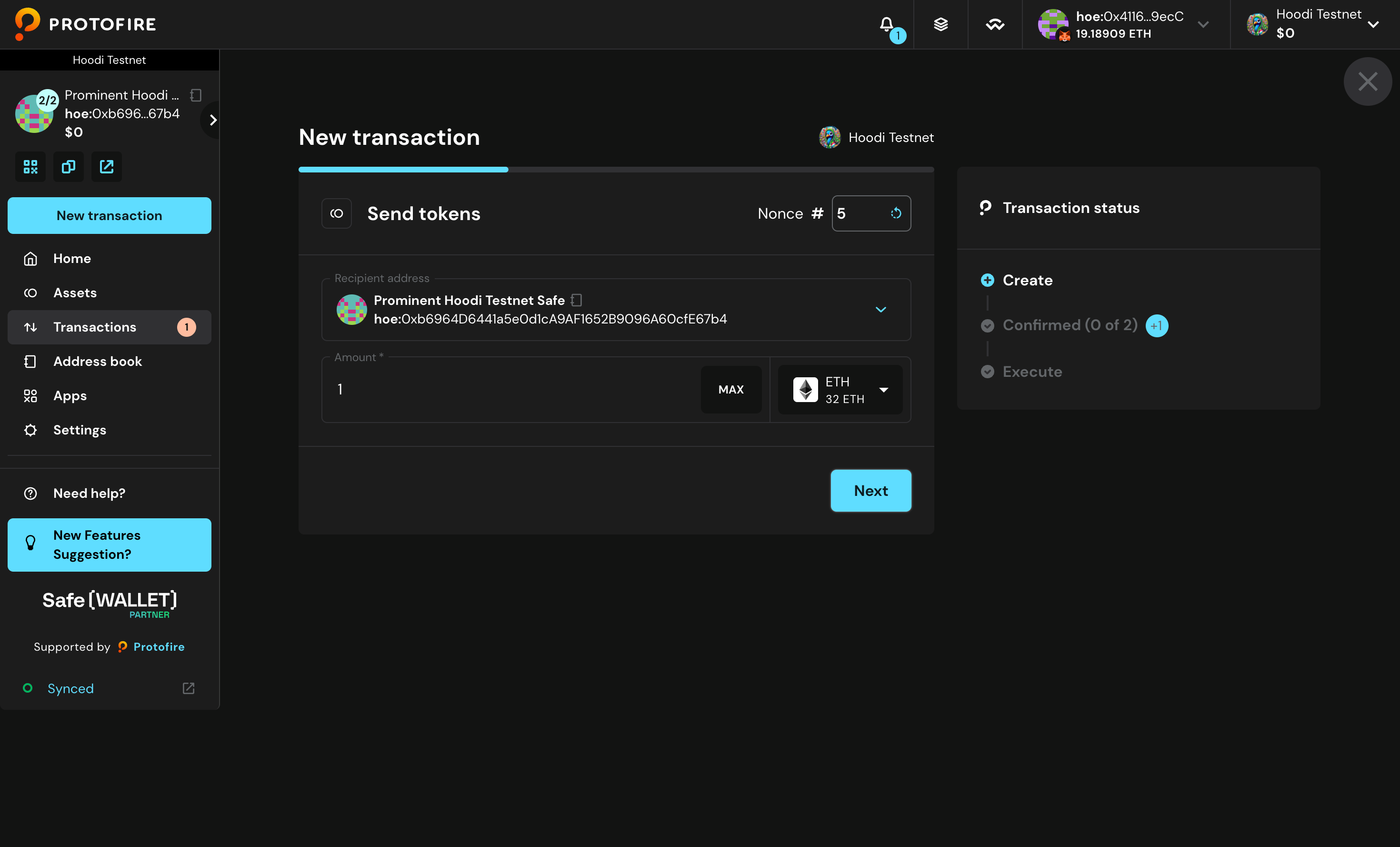The width and height of the screenshot is (1400, 847).
Task: Open the WalletConnect panel
Action: pyautogui.click(x=994, y=24)
